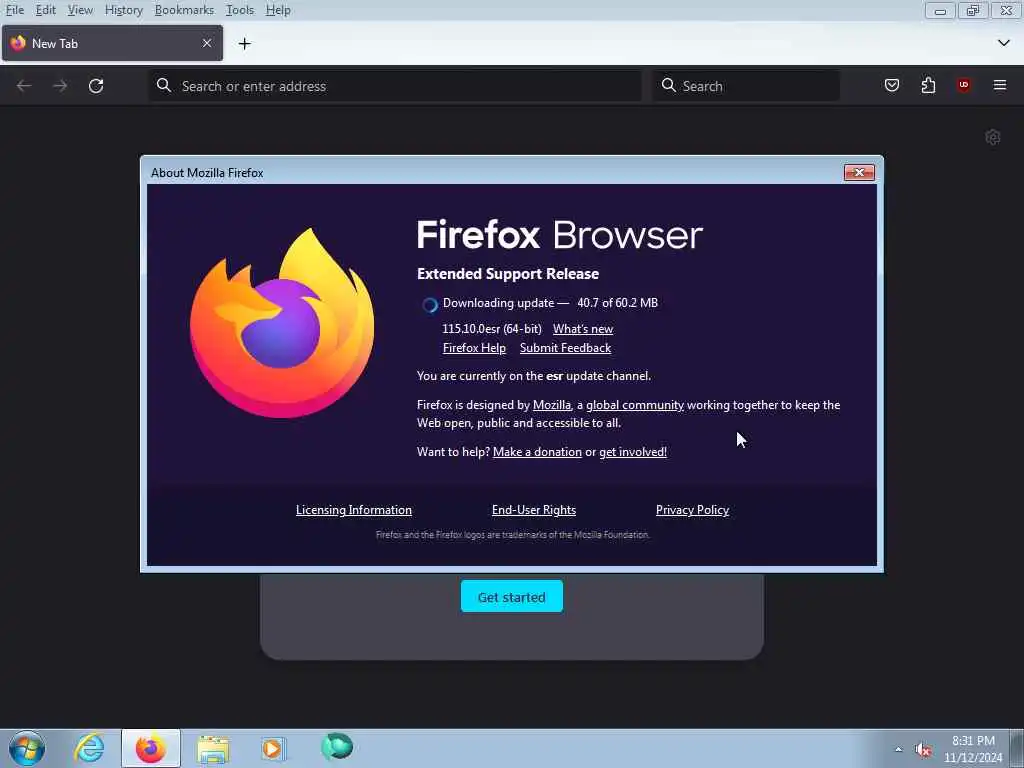
Task: Close the About Mozilla Firefox dialog
Action: tap(859, 172)
